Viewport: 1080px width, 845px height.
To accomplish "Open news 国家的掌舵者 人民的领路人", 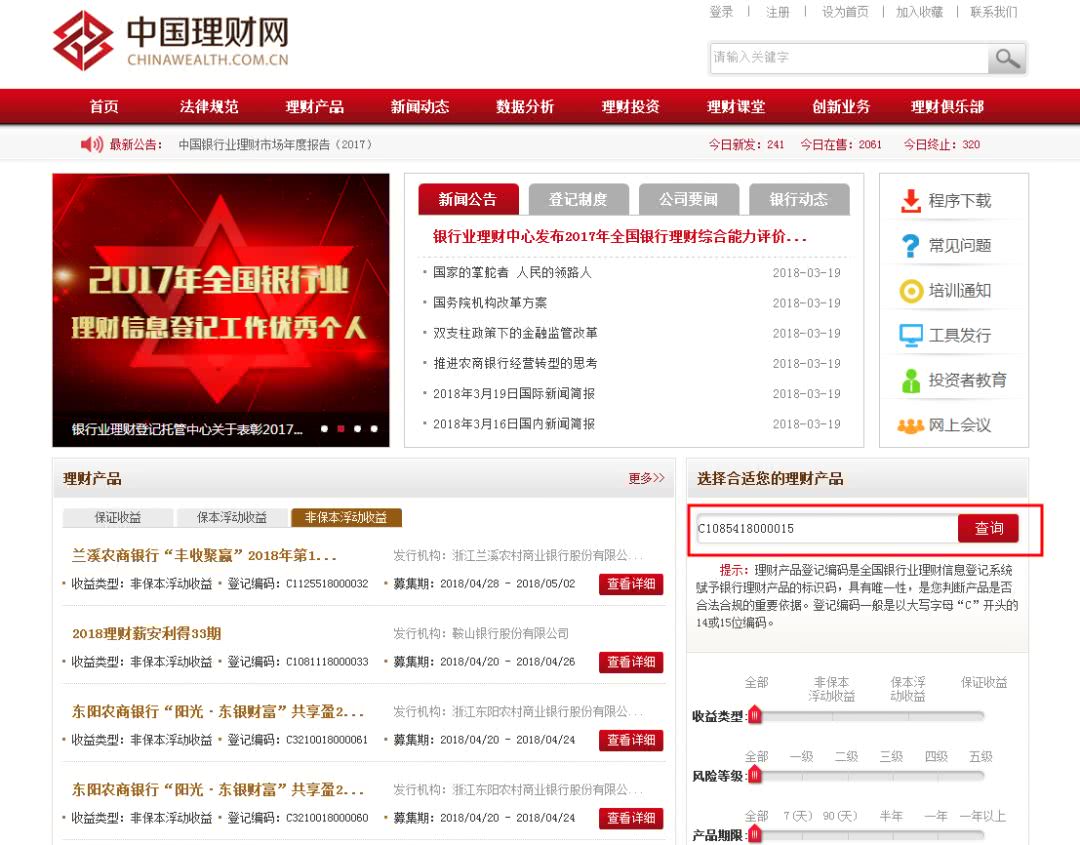I will [x=512, y=273].
